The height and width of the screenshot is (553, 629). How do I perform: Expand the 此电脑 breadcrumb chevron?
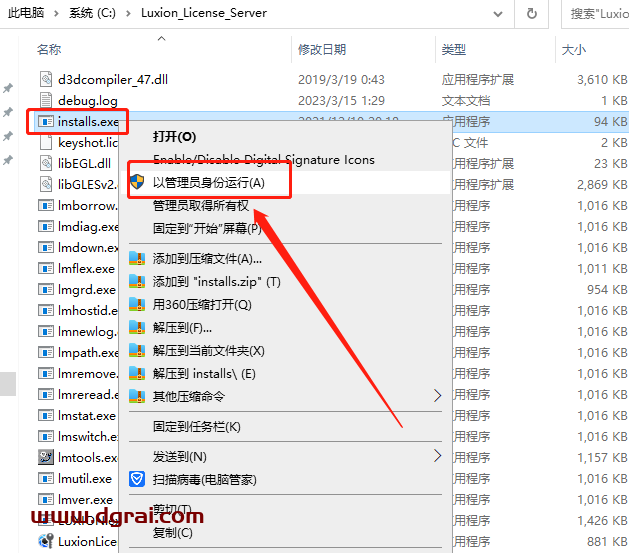click(56, 14)
